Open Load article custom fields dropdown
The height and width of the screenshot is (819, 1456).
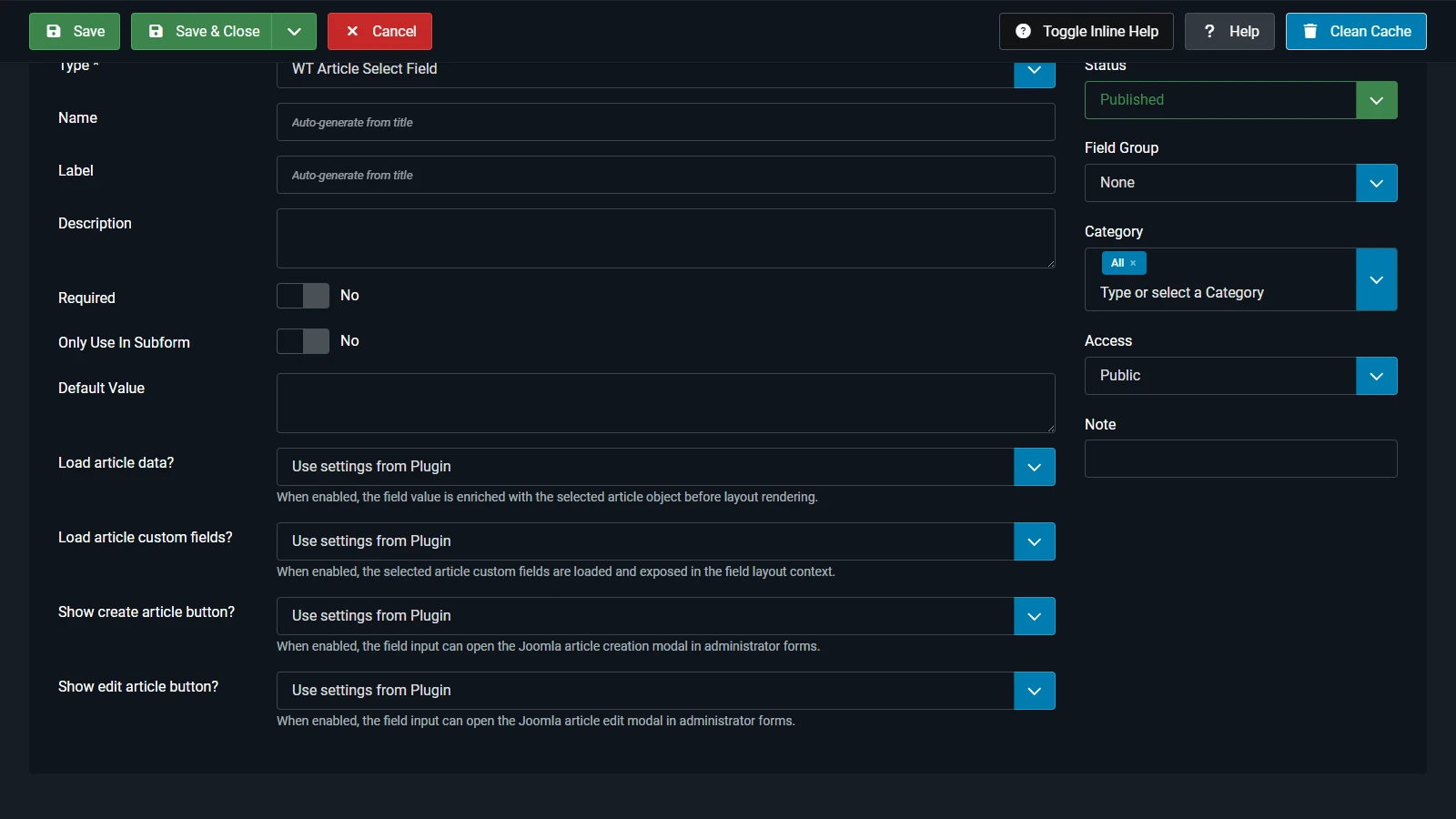coord(1034,541)
